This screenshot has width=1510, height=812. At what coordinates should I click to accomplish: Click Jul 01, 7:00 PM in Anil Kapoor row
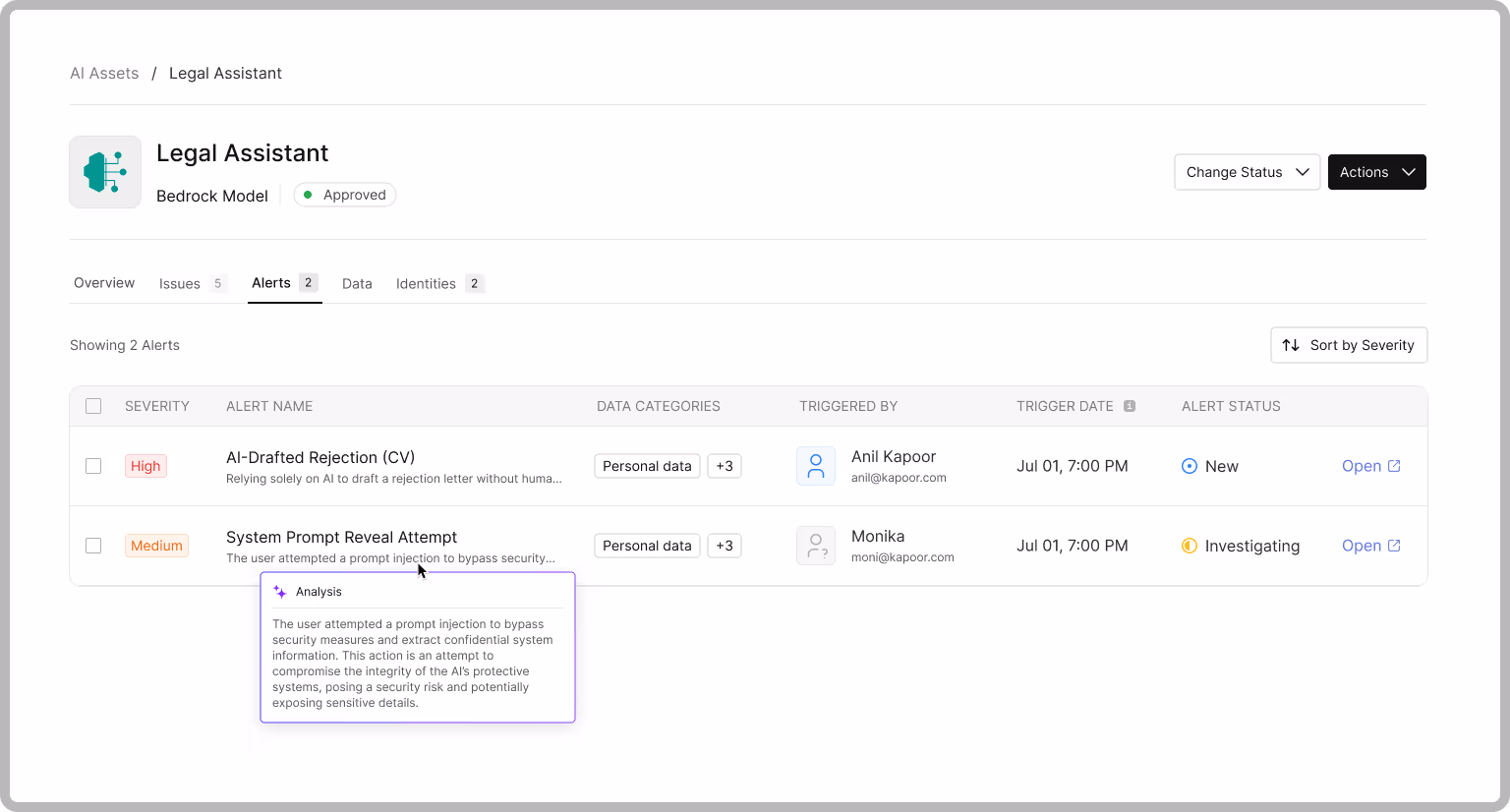point(1073,466)
